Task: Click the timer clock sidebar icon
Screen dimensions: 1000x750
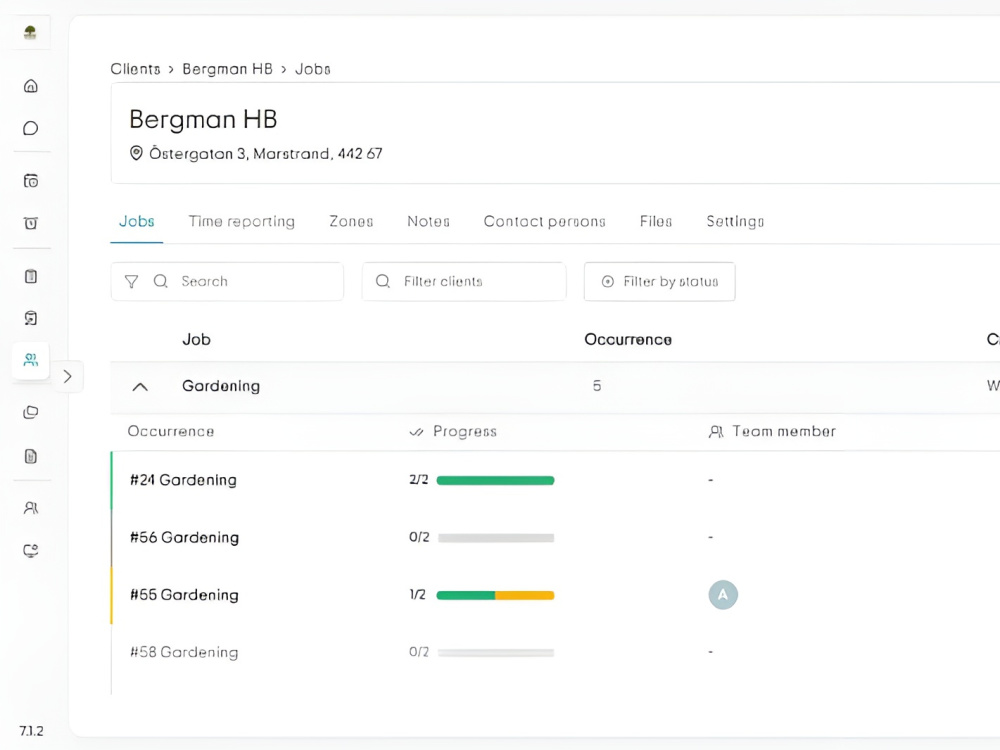Action: tap(31, 223)
